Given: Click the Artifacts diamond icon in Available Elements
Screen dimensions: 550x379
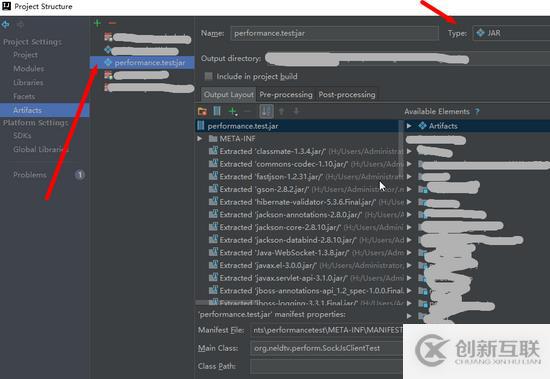Looking at the screenshot, I should coord(423,126).
